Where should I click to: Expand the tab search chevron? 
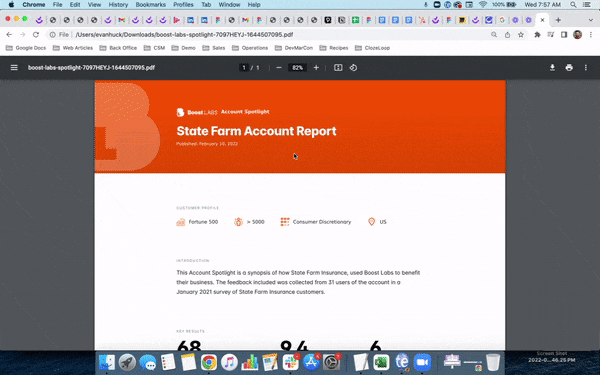(591, 20)
